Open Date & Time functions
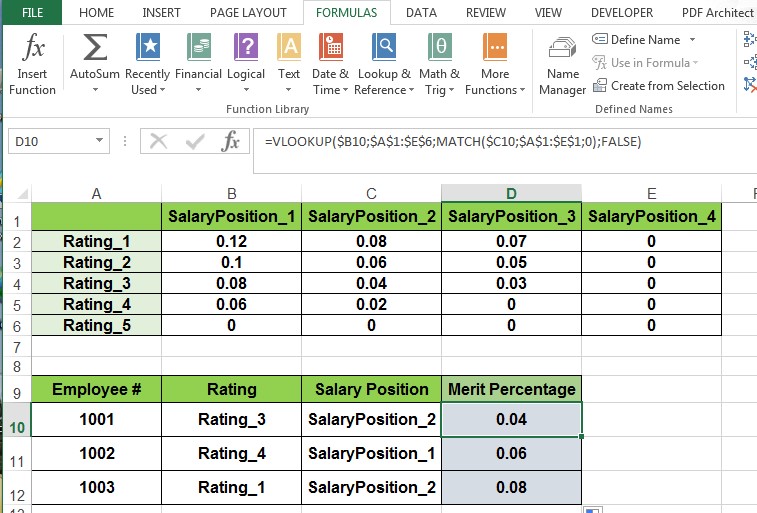 tap(331, 64)
